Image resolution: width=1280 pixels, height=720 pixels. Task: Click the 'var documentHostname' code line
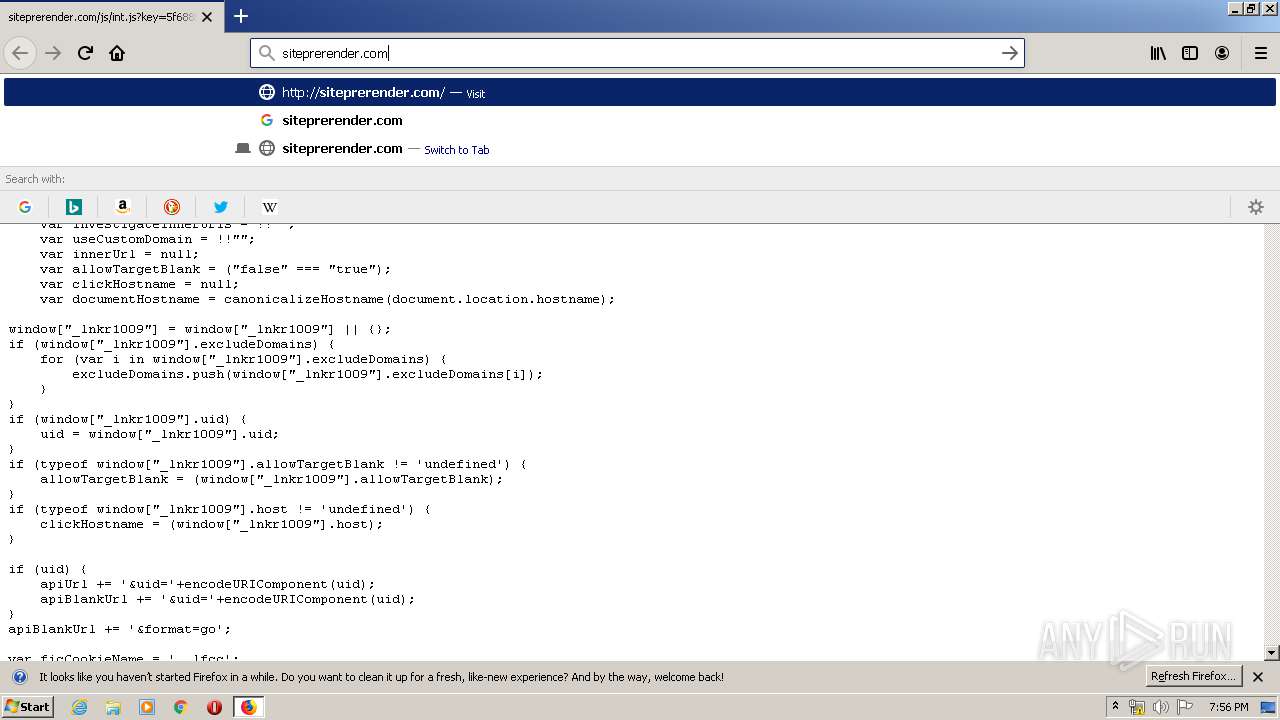[327, 299]
